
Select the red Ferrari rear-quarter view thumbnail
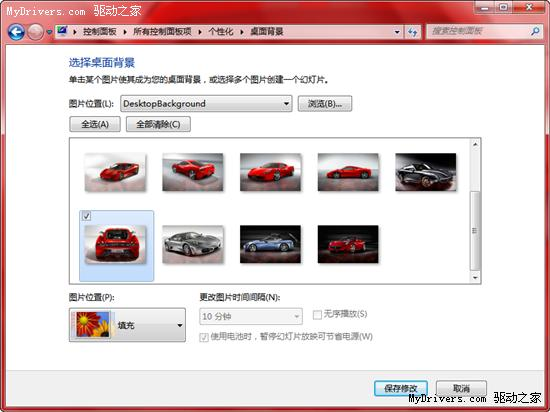193,172
